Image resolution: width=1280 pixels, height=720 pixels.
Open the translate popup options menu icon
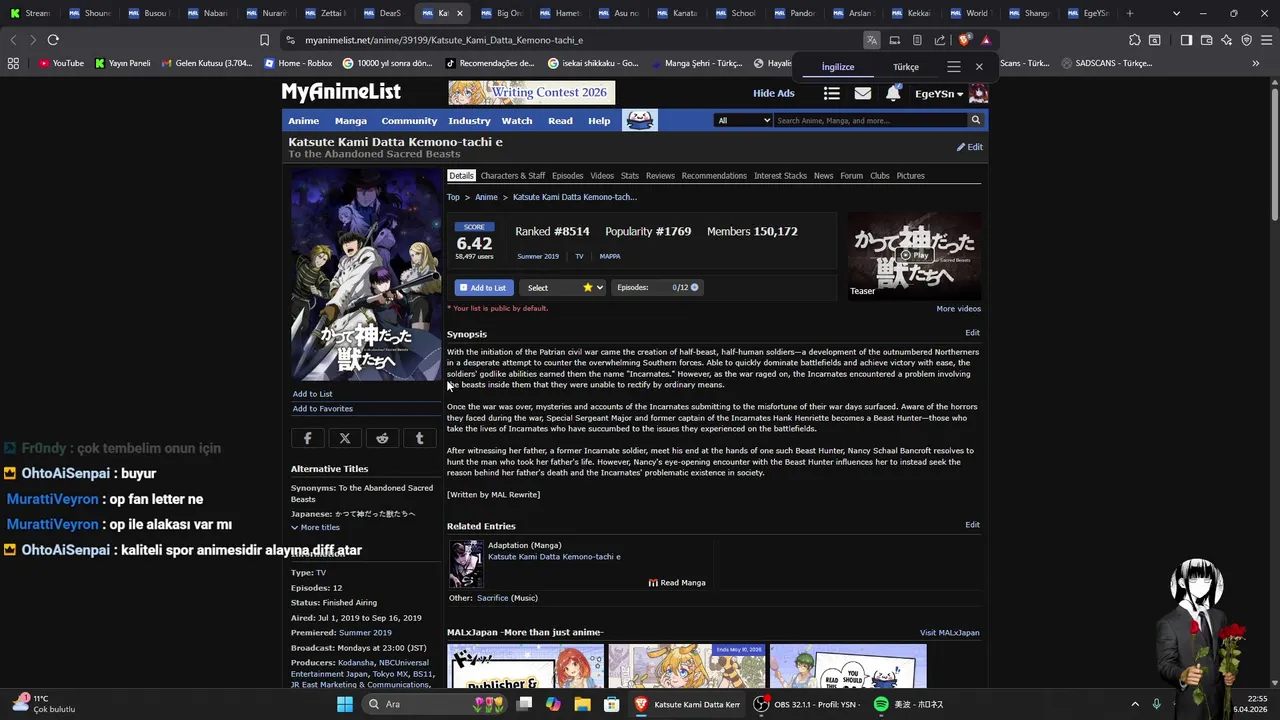click(x=954, y=66)
